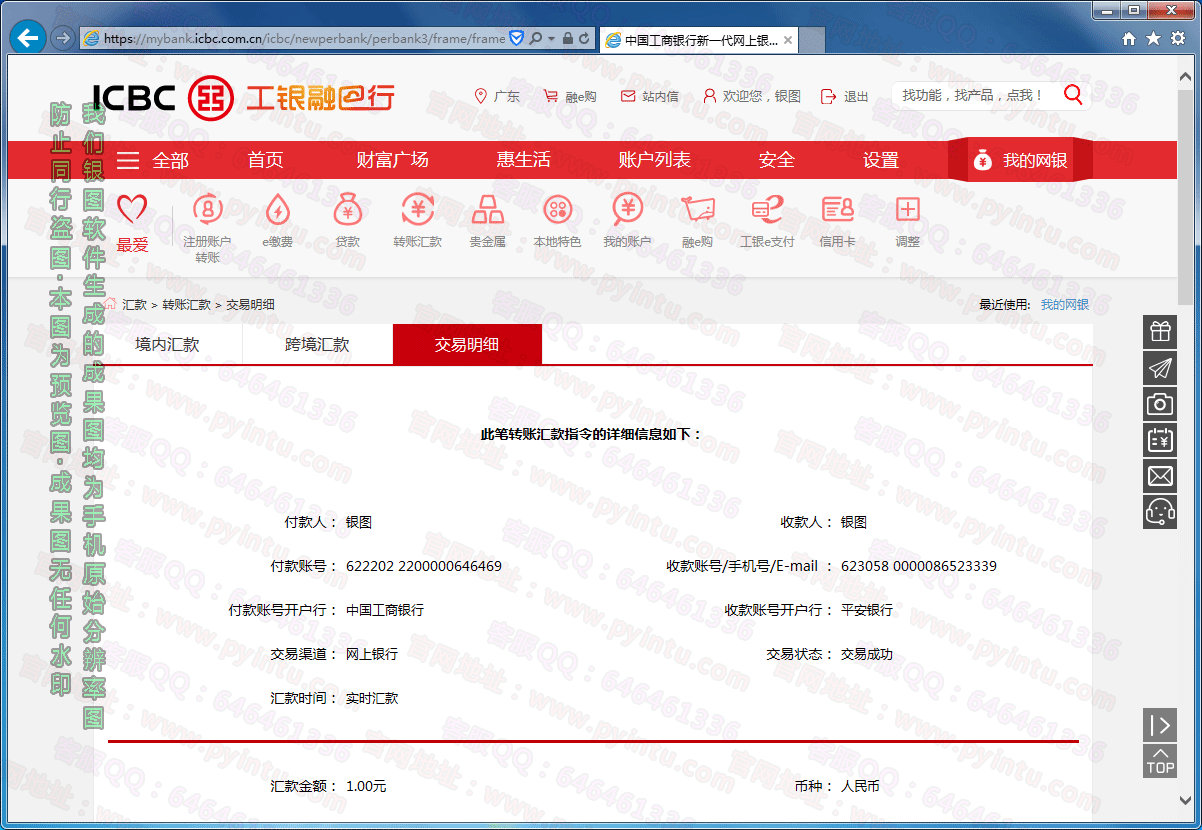
Task: Click the refresh icon in address bar
Action: [x=585, y=39]
